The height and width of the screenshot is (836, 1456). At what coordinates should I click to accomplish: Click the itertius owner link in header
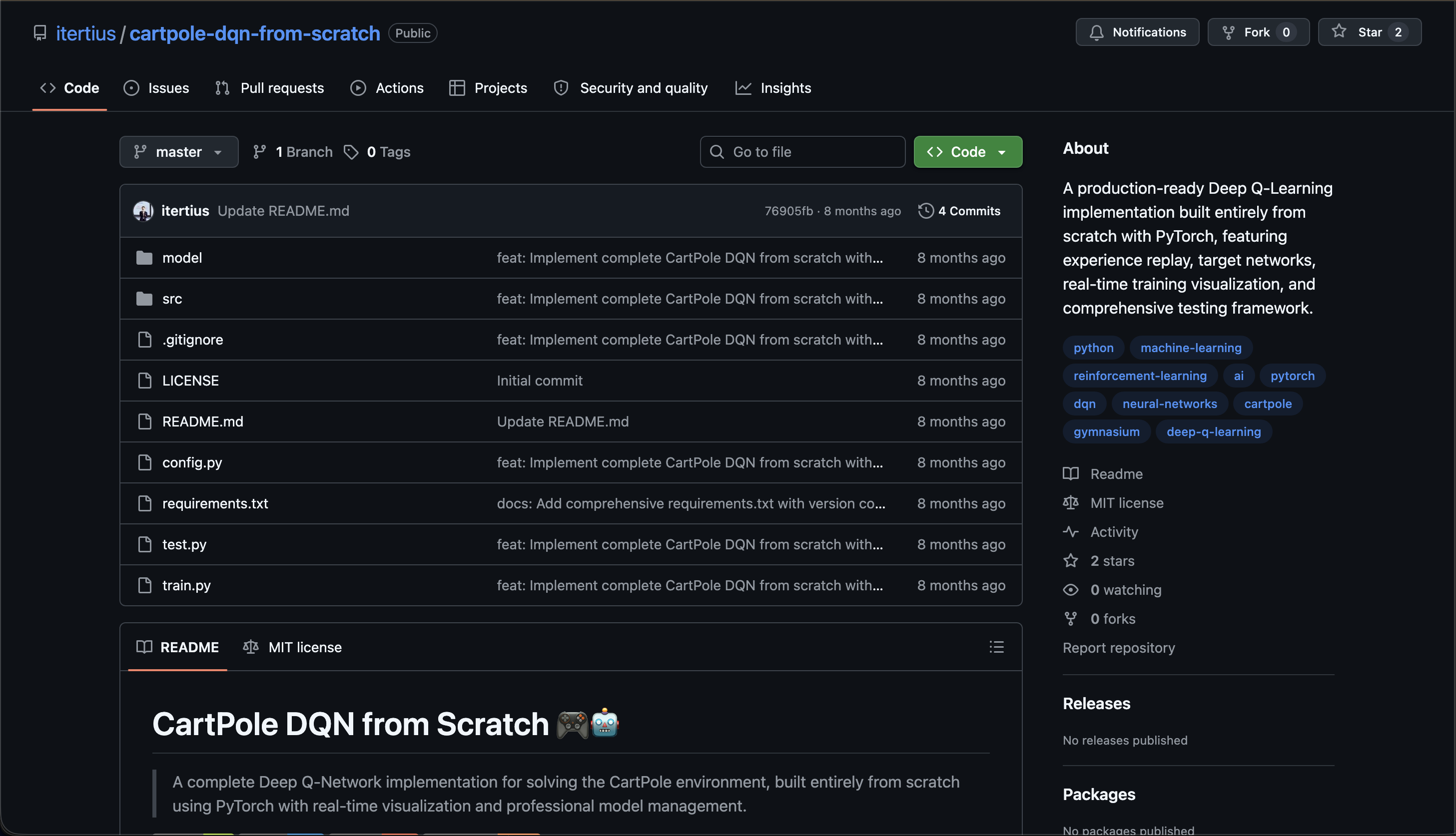coord(86,33)
